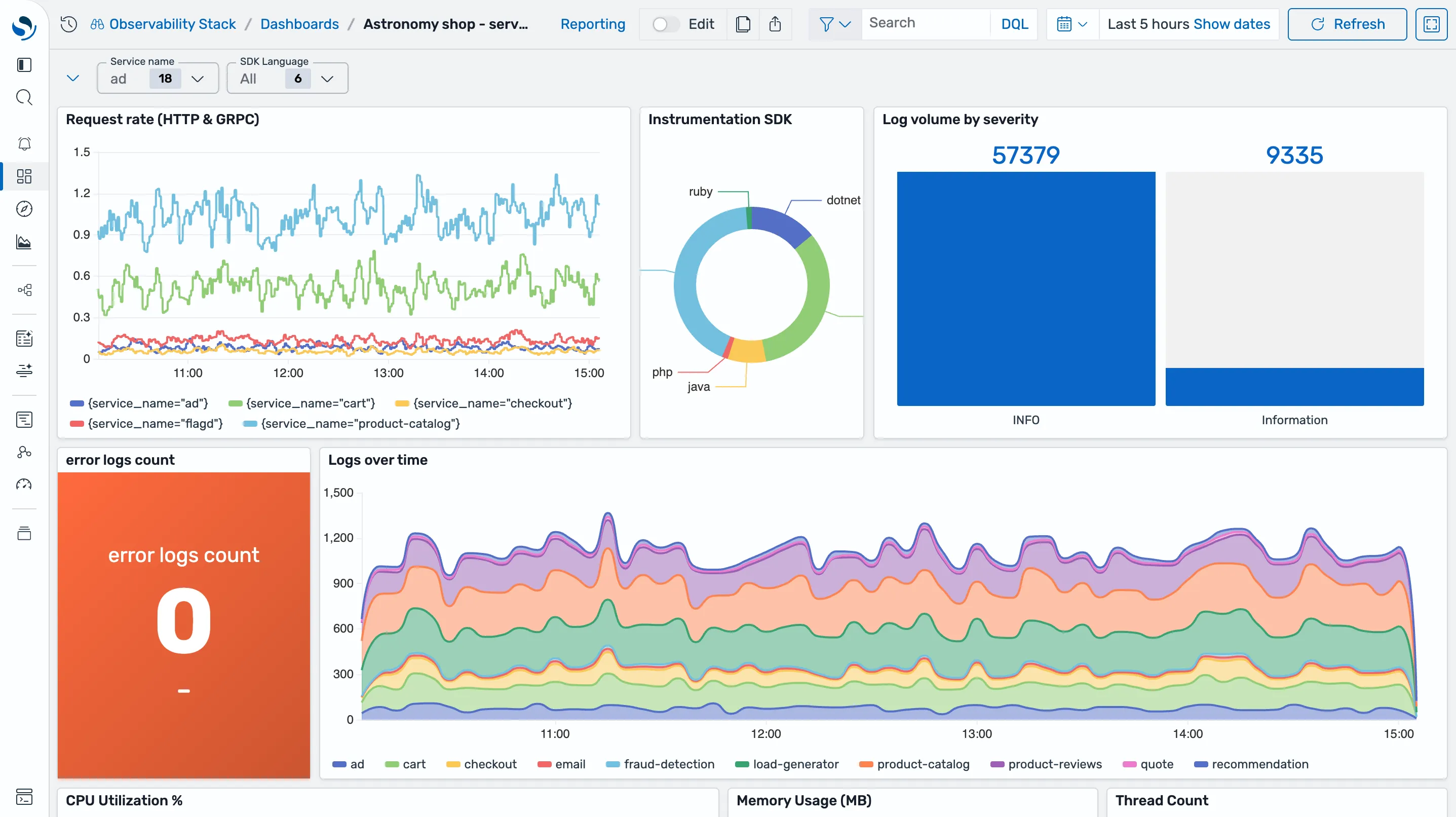The height and width of the screenshot is (817, 1456).
Task: Click the error logs count tile
Action: (184, 625)
